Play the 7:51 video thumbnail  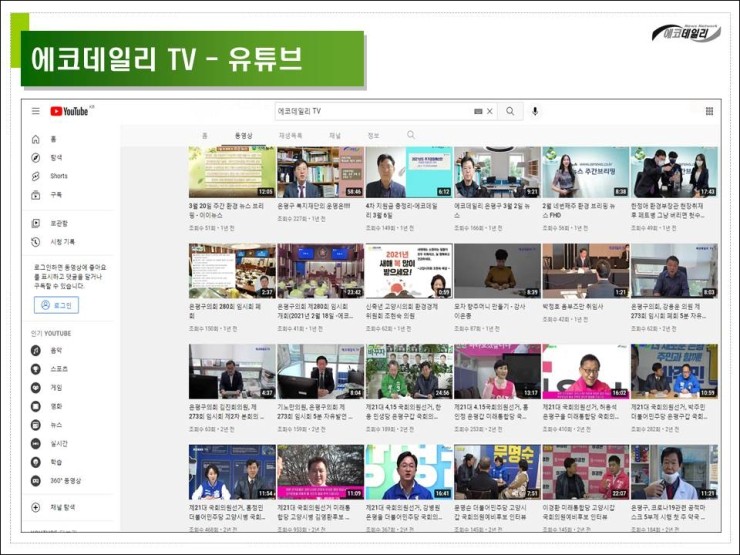tap(497, 472)
